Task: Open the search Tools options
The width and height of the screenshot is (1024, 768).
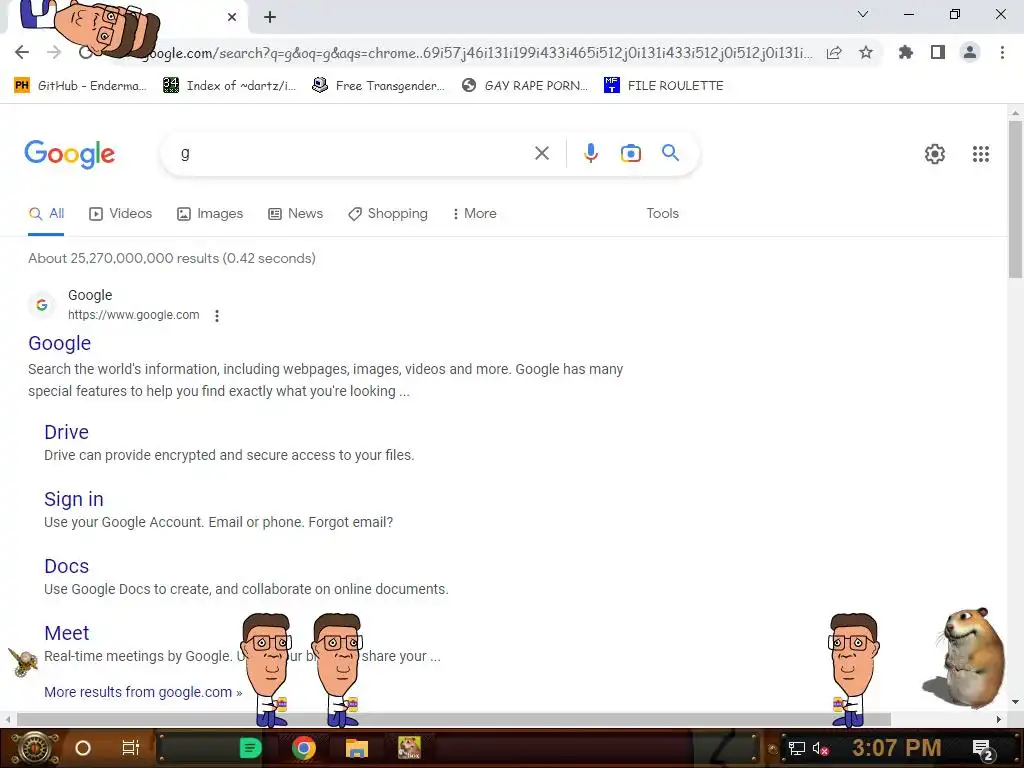Action: point(662,214)
